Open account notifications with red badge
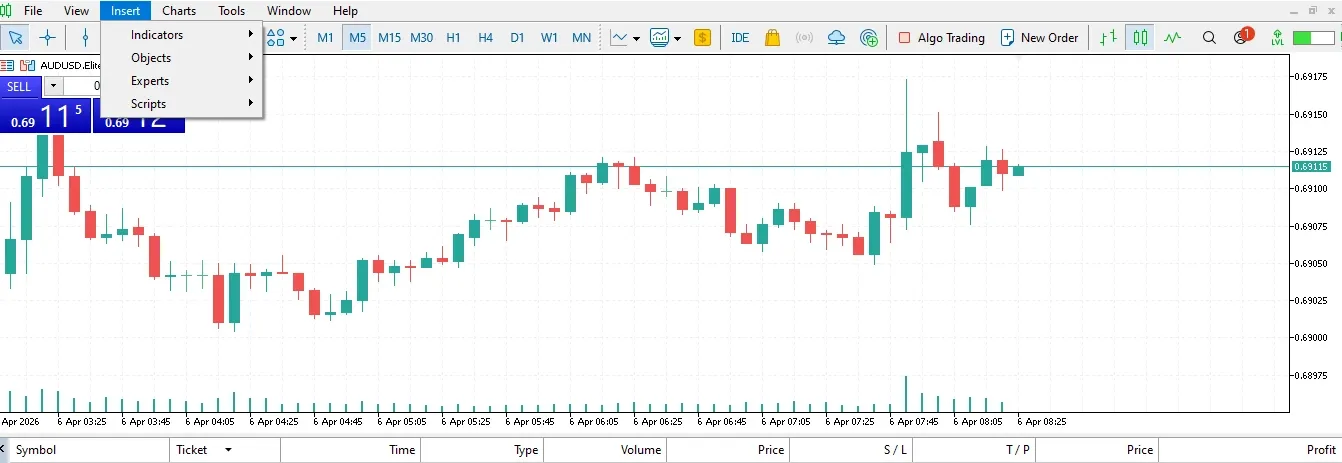Screen dimensions: 1342x463 click(x=1242, y=38)
